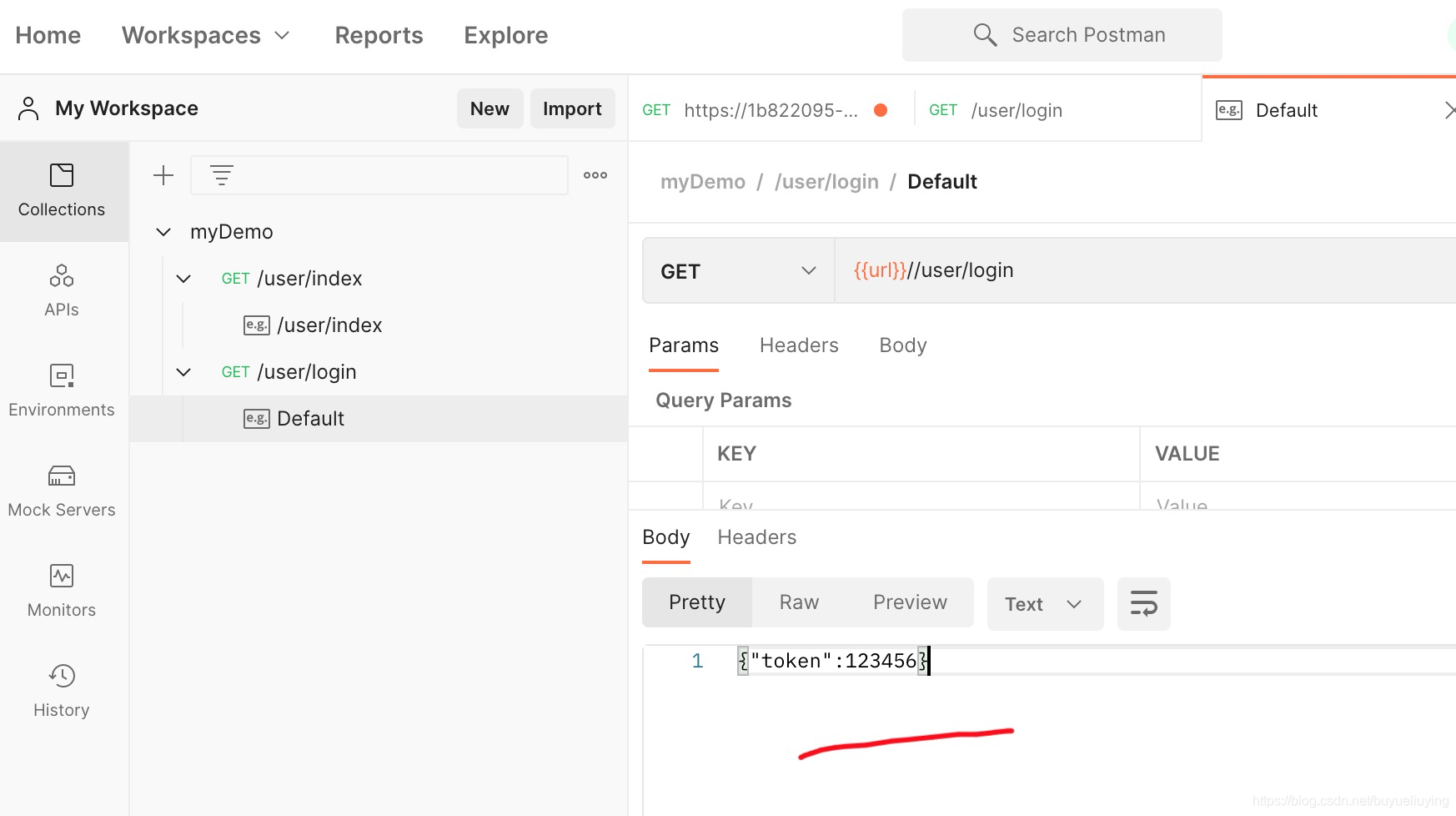Select the /user/index example in tree
Image resolution: width=1456 pixels, height=816 pixels.
coord(379,325)
